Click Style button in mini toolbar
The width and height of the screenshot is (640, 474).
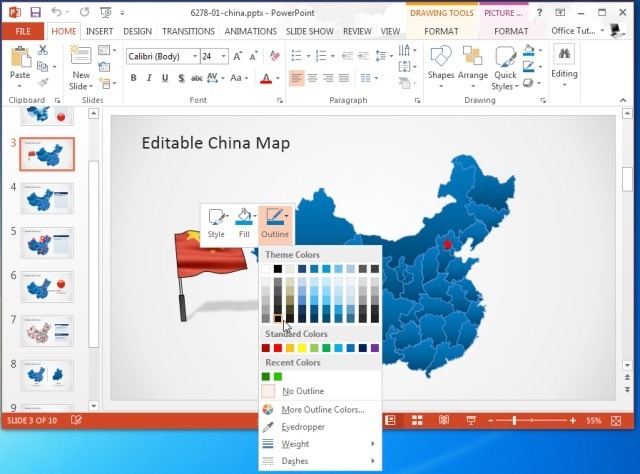pyautogui.click(x=216, y=223)
